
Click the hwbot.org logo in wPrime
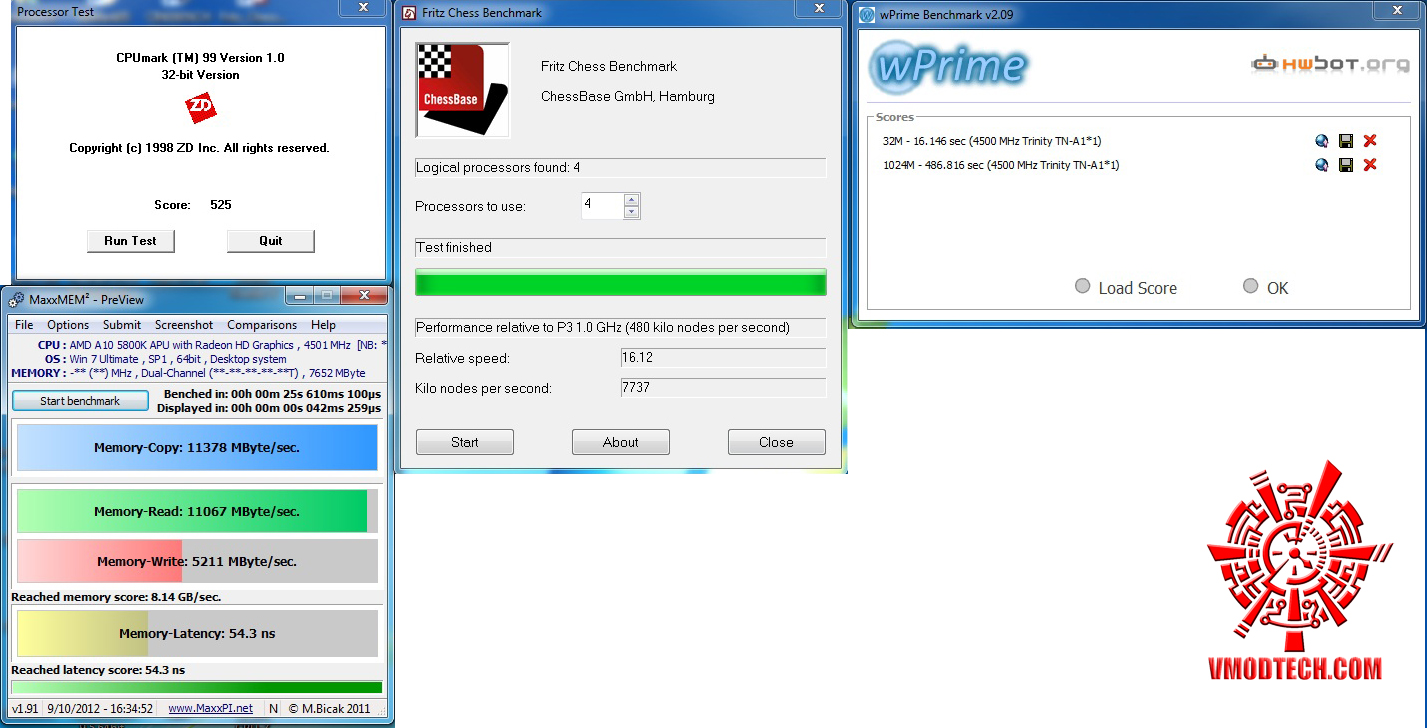click(x=1329, y=64)
